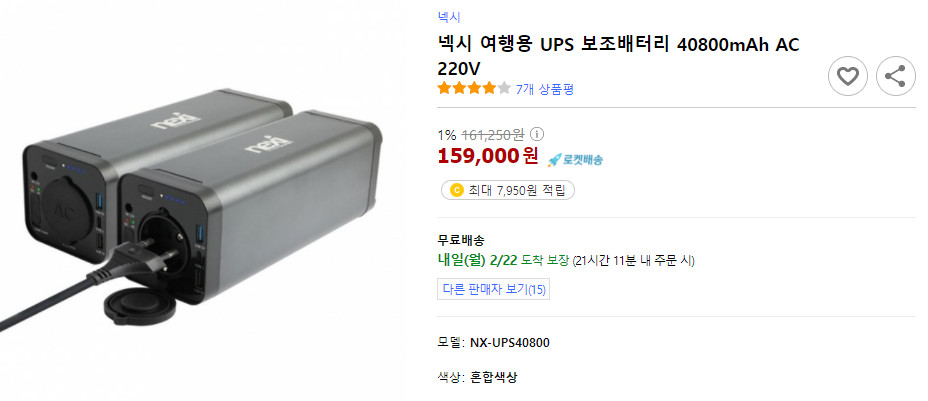Open the 넥시 brand link
The height and width of the screenshot is (401, 928).
(x=449, y=17)
